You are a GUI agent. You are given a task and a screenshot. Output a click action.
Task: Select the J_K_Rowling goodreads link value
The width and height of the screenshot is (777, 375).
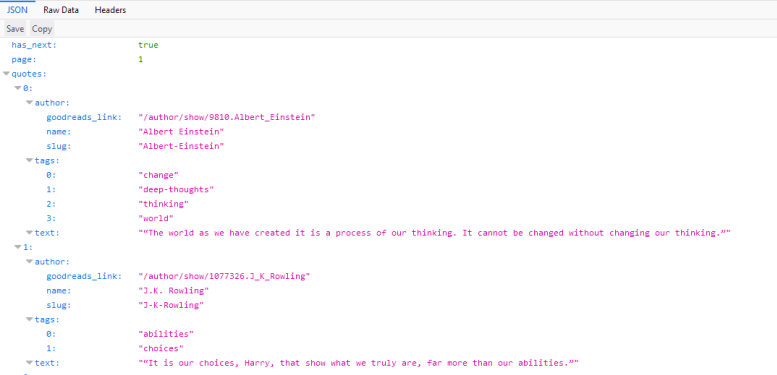pos(224,276)
